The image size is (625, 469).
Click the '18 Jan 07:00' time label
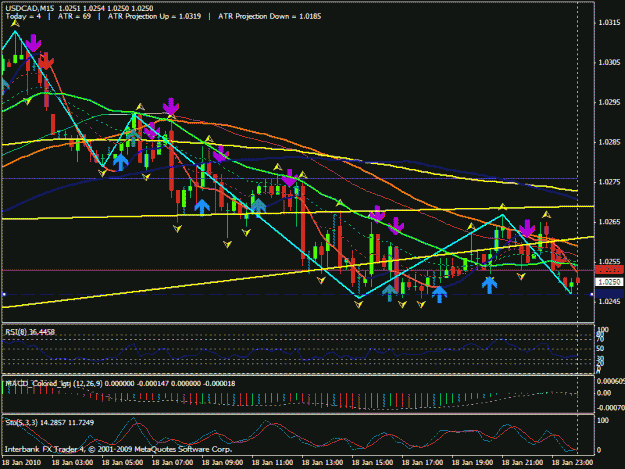pyautogui.click(x=172, y=462)
